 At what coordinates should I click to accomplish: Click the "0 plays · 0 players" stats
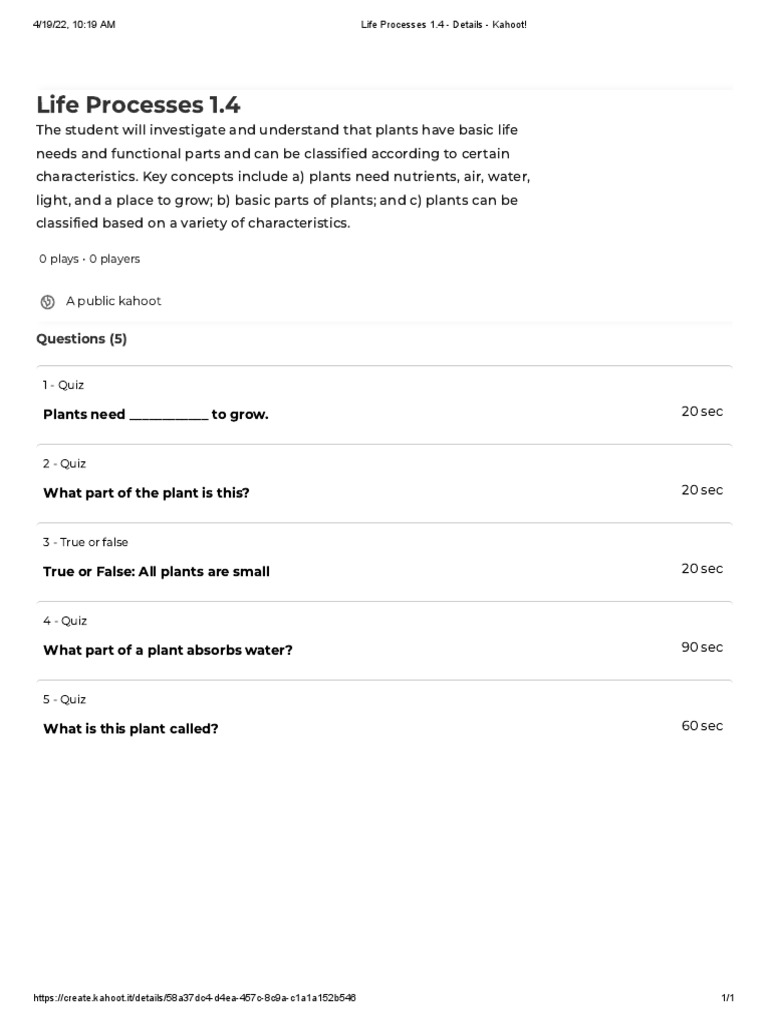click(x=89, y=259)
